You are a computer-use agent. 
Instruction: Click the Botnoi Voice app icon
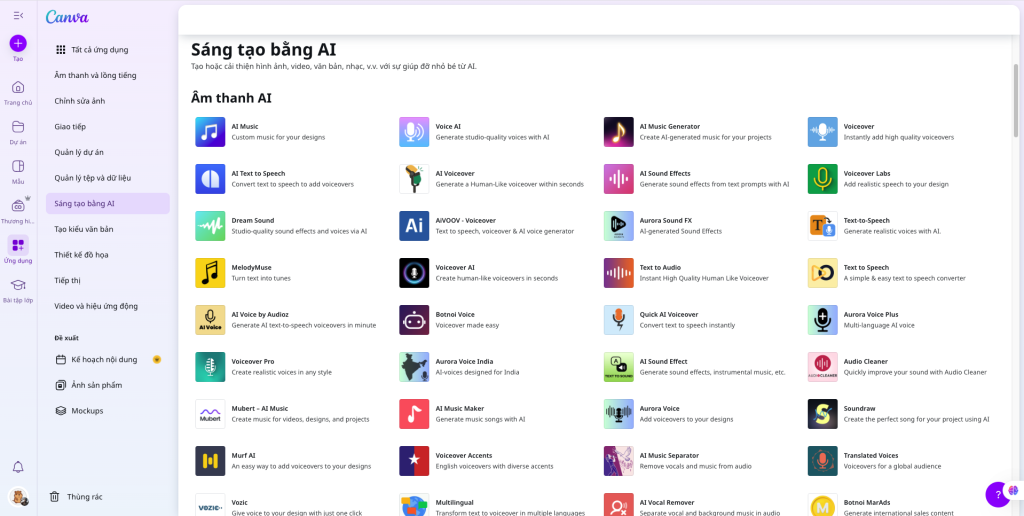(414, 320)
